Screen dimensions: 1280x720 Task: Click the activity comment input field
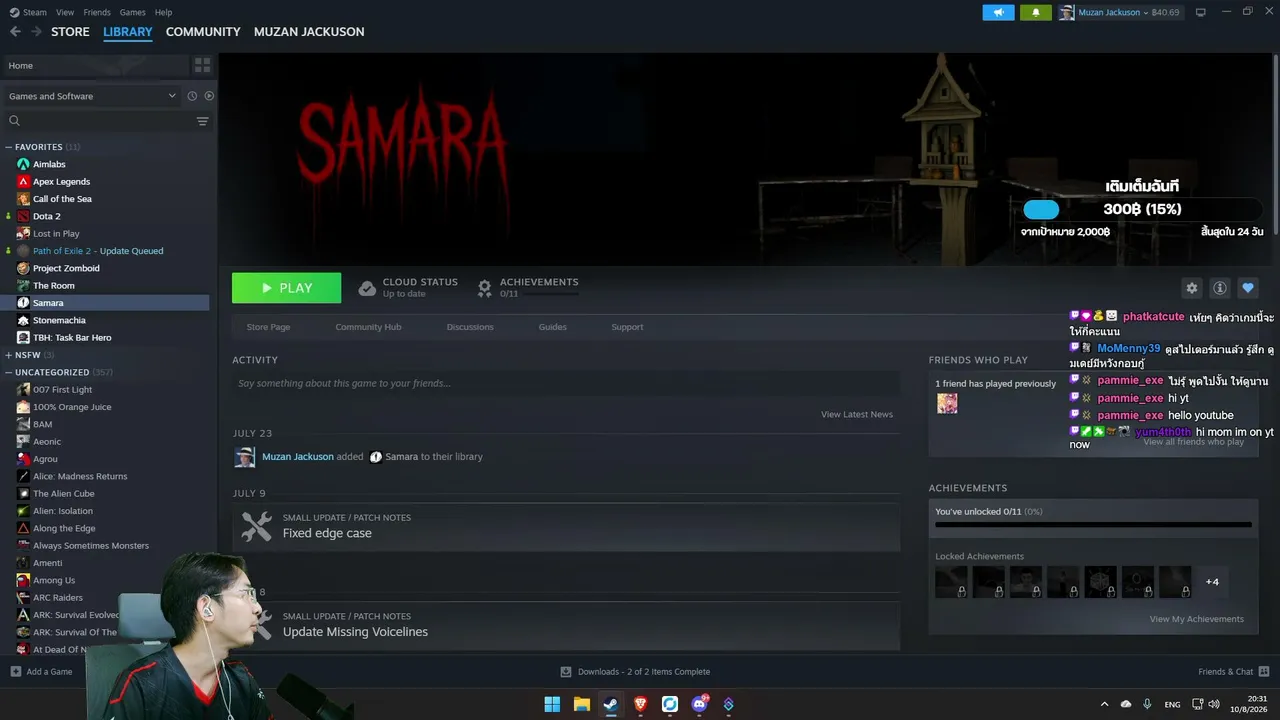point(566,383)
